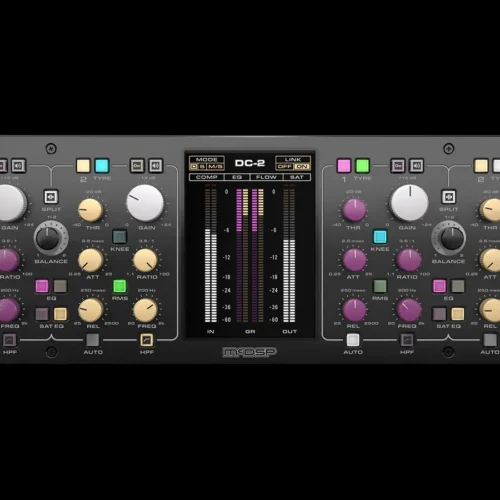Switch to the FLOW tab in the display
Viewport: 500px width, 500px height.
click(266, 177)
